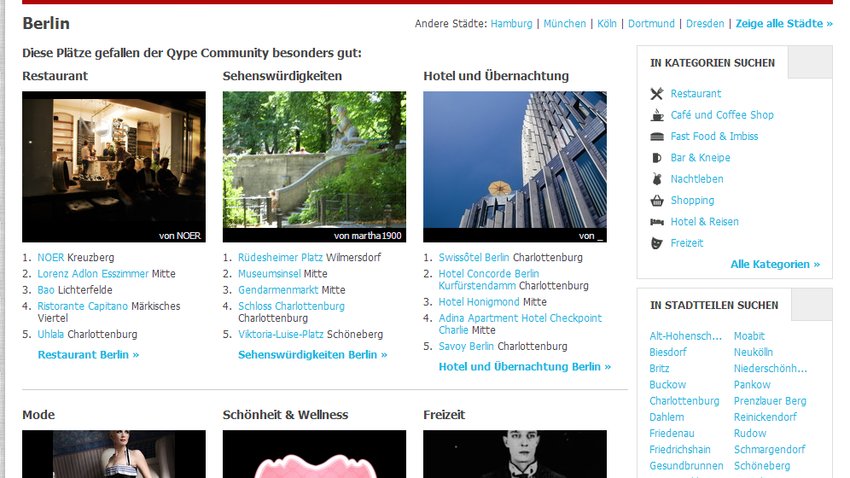This screenshot has height=478, width=850.
Task: Open 'Café und Coffee Shop' category
Action: [722, 115]
